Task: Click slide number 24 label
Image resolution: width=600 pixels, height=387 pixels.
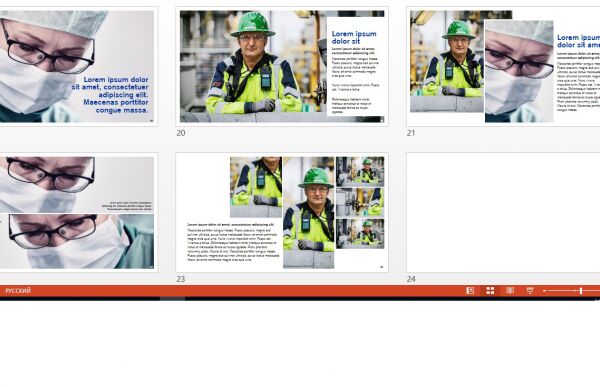Action: click(x=411, y=279)
